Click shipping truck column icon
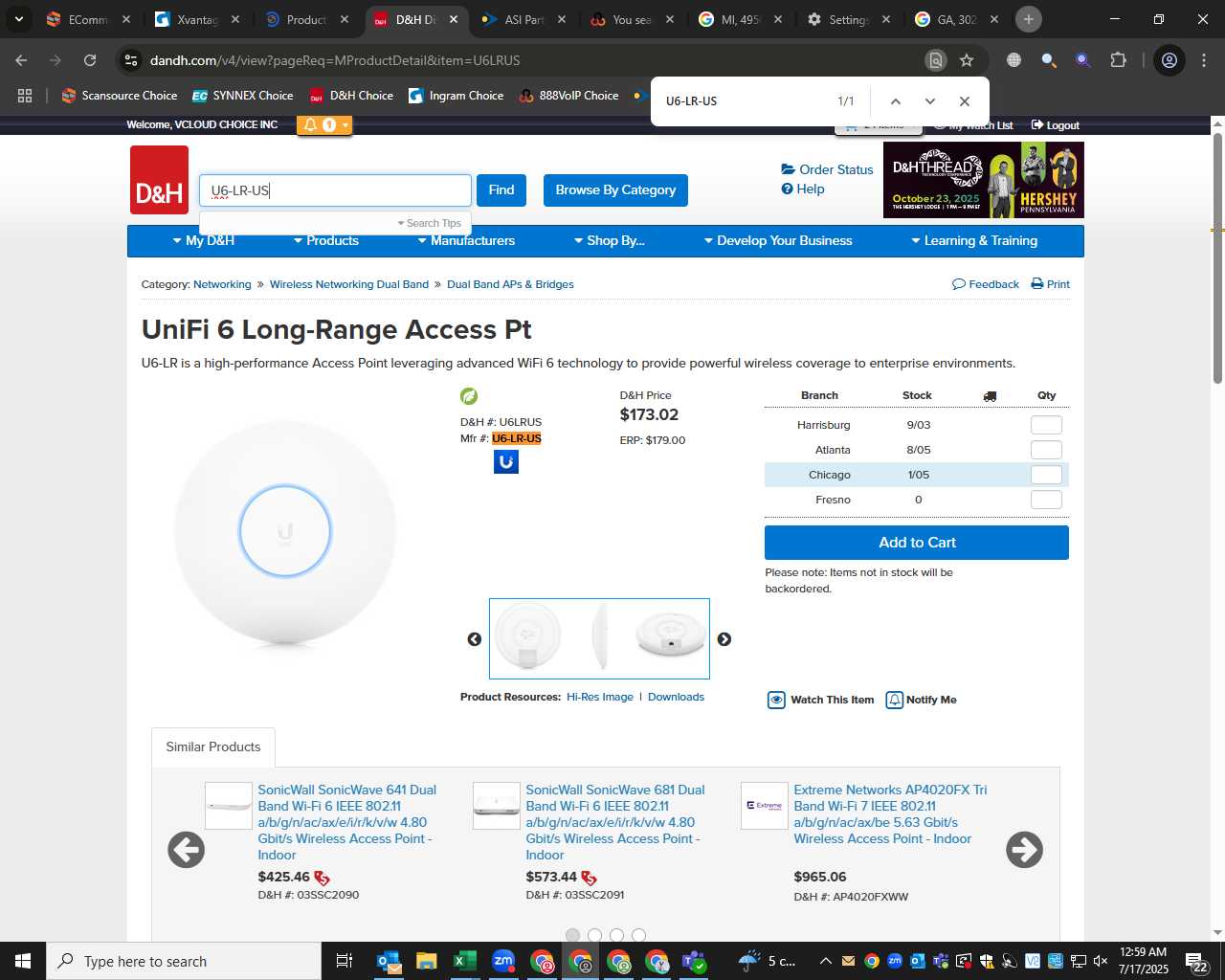The width and height of the screenshot is (1225, 980). click(990, 396)
